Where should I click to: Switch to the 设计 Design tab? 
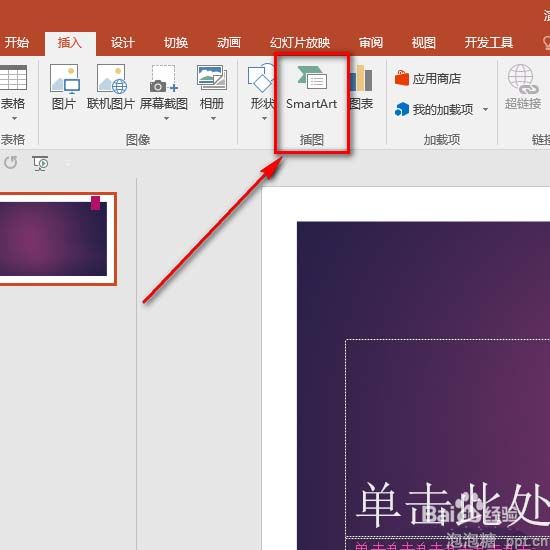tap(123, 43)
